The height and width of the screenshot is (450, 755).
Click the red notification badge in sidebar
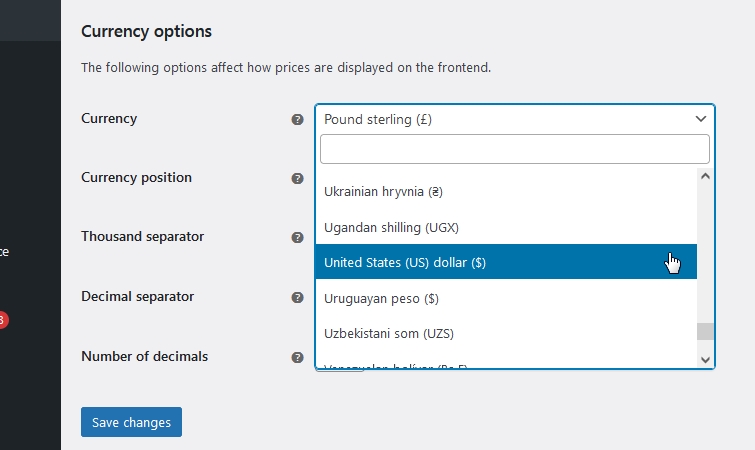(2, 320)
